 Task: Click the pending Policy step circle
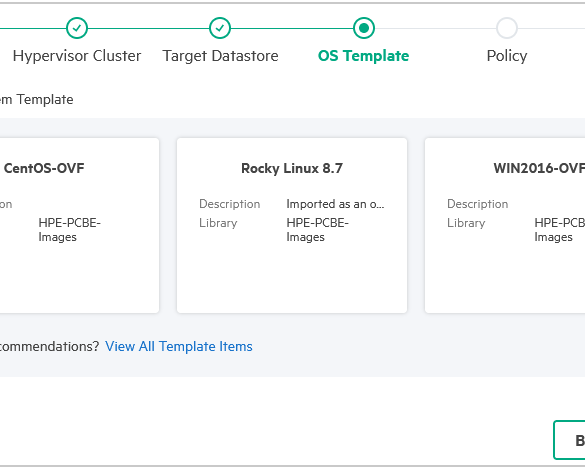click(507, 28)
